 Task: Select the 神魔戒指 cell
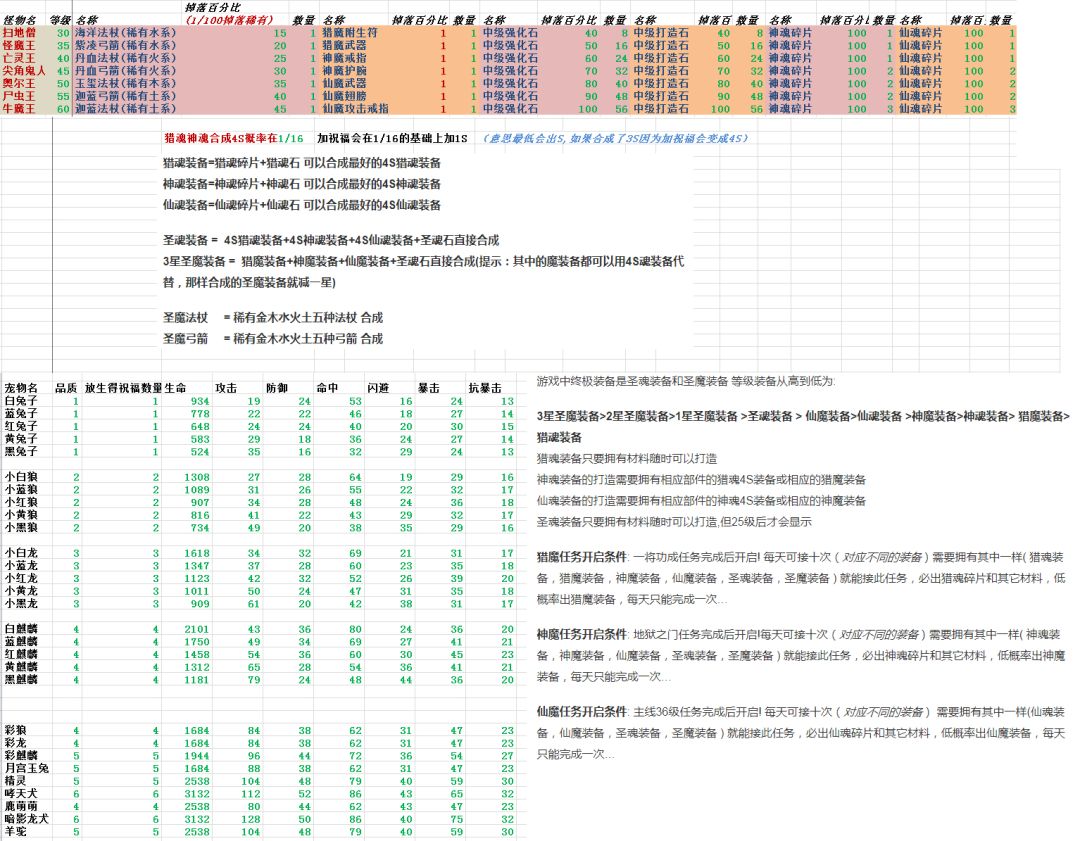(344, 59)
